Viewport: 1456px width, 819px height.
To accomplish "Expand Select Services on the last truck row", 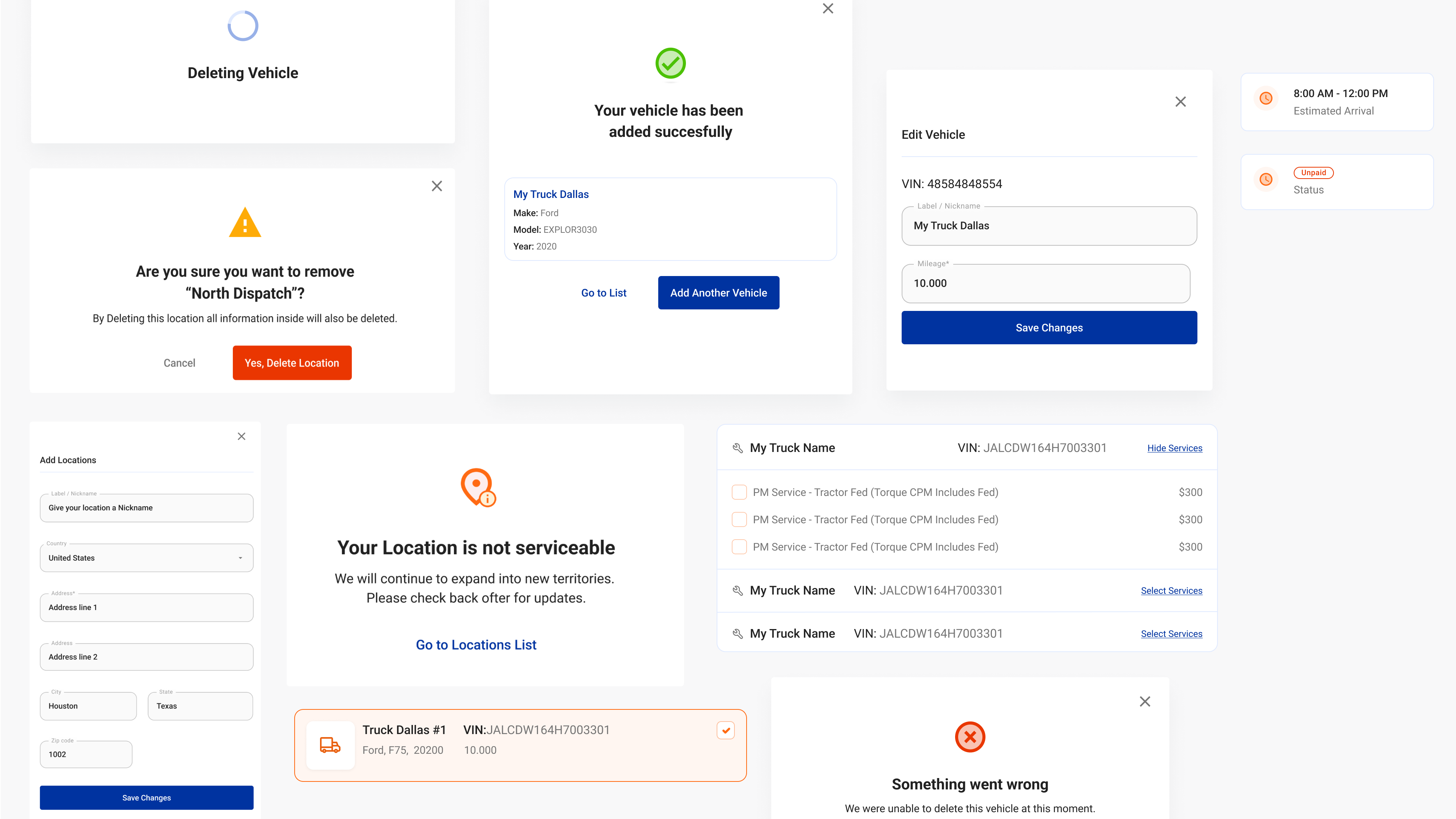I will pos(1171,634).
